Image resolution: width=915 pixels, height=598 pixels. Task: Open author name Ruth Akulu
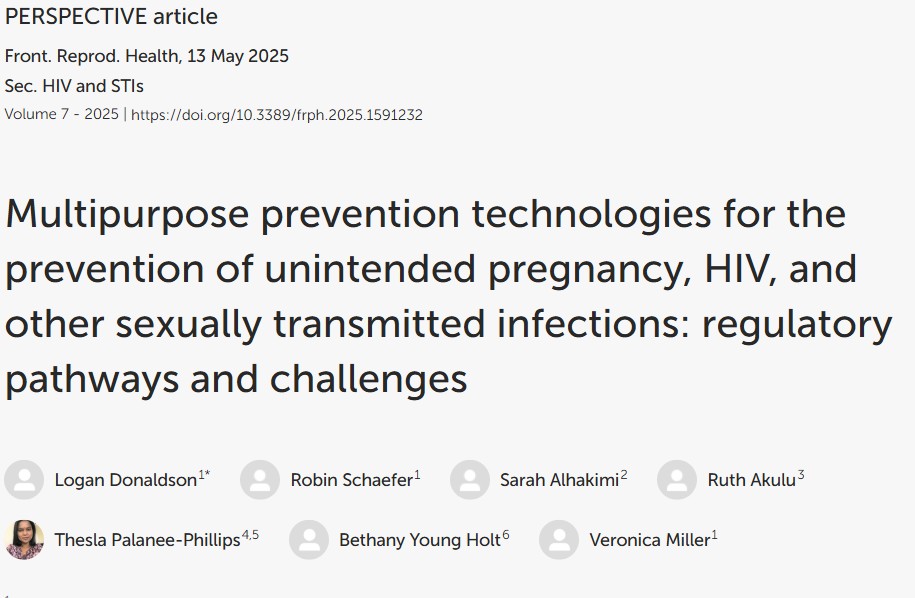pyautogui.click(x=752, y=480)
